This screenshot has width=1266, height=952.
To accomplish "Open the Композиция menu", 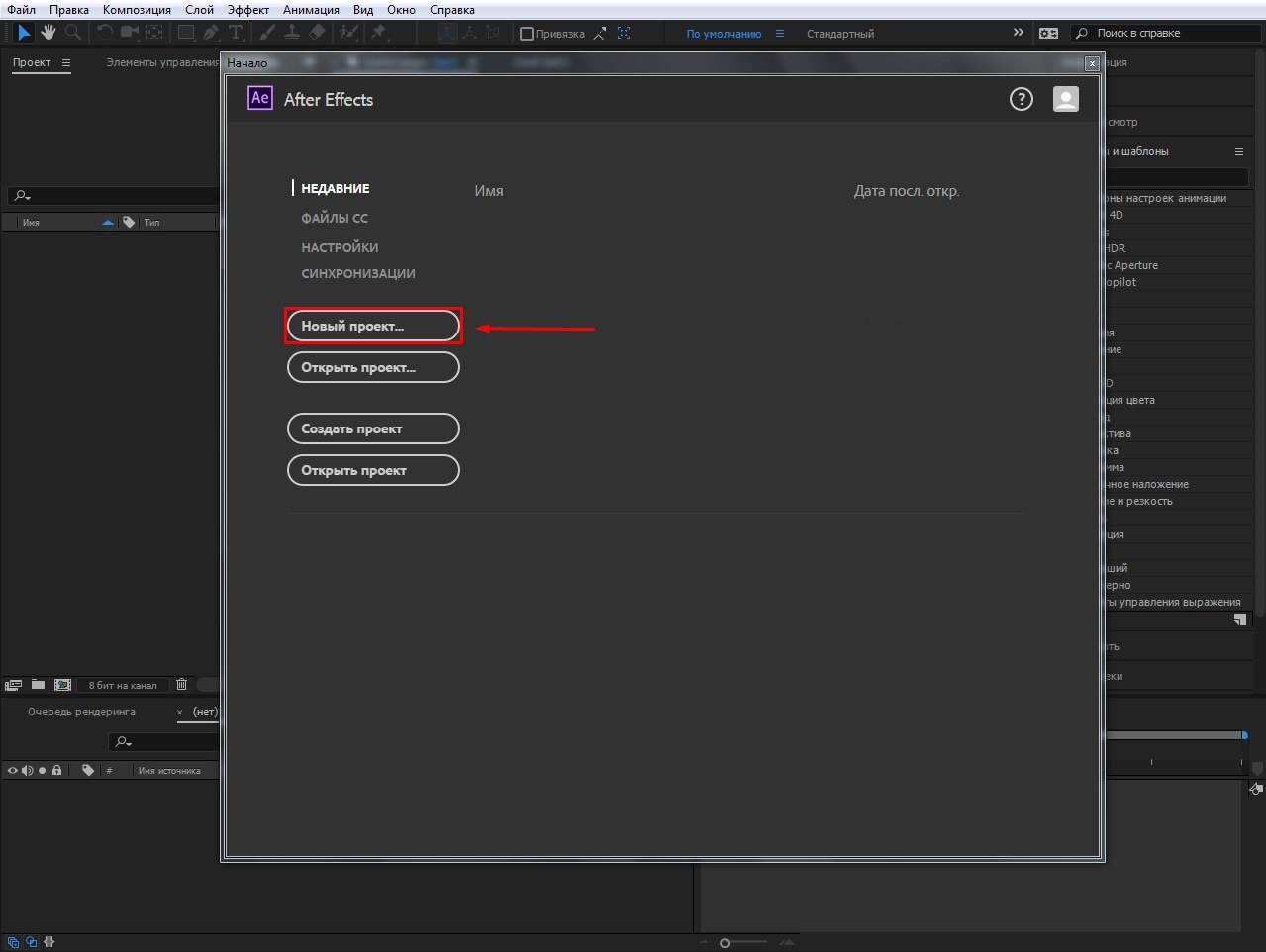I will click(x=137, y=10).
